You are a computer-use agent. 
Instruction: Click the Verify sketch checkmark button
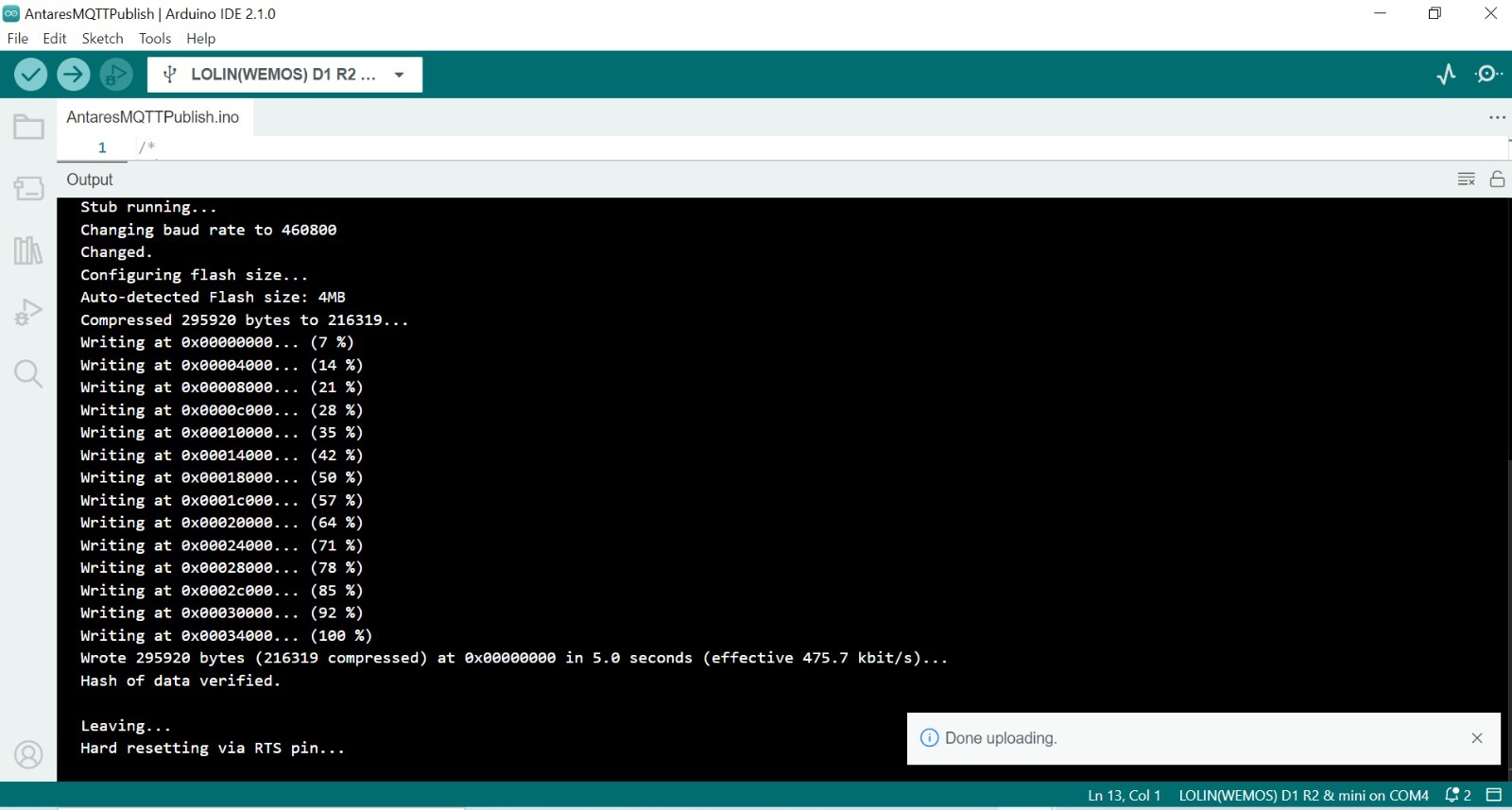[x=30, y=74]
